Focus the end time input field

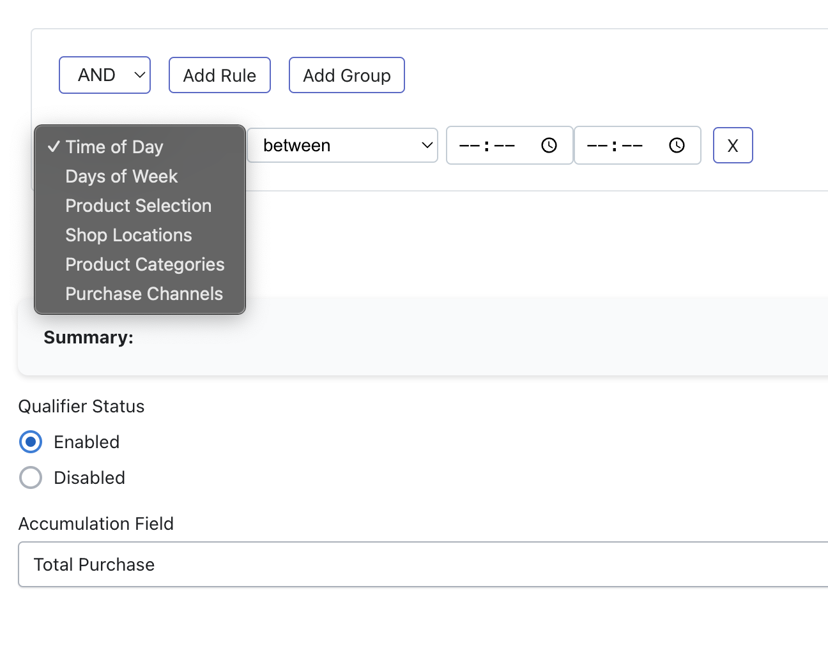[637, 145]
